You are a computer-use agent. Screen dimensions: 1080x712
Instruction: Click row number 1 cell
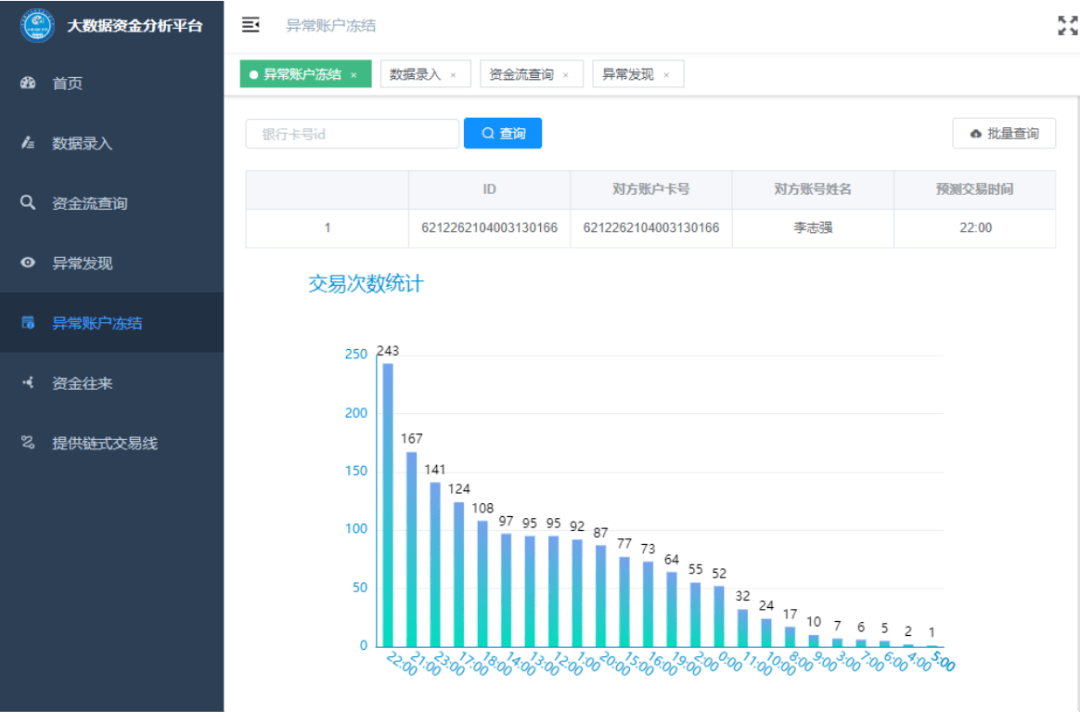click(x=327, y=228)
